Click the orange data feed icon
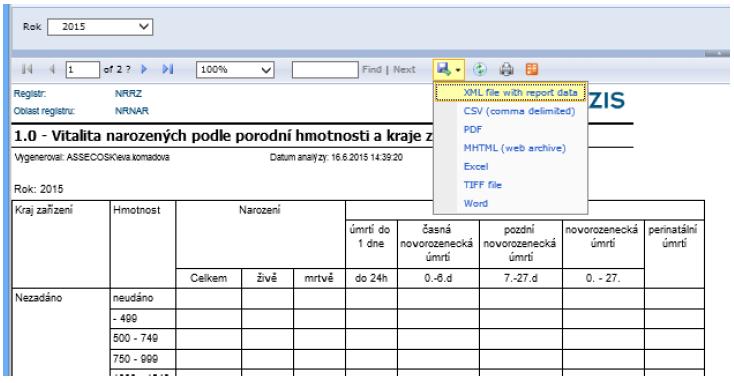 point(532,69)
